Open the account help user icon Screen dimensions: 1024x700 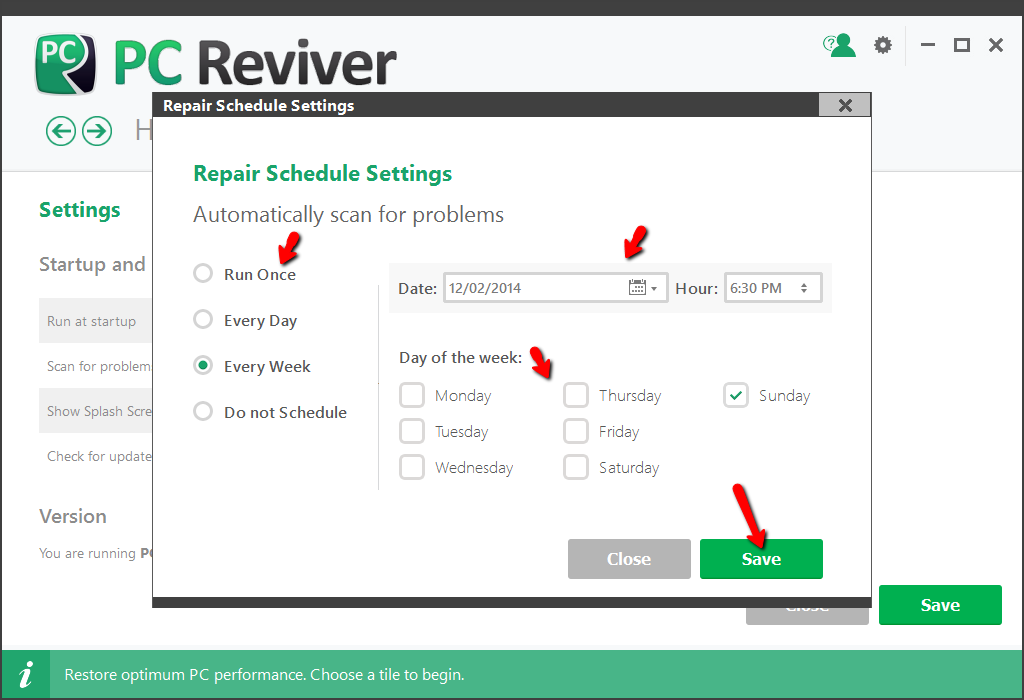point(840,45)
